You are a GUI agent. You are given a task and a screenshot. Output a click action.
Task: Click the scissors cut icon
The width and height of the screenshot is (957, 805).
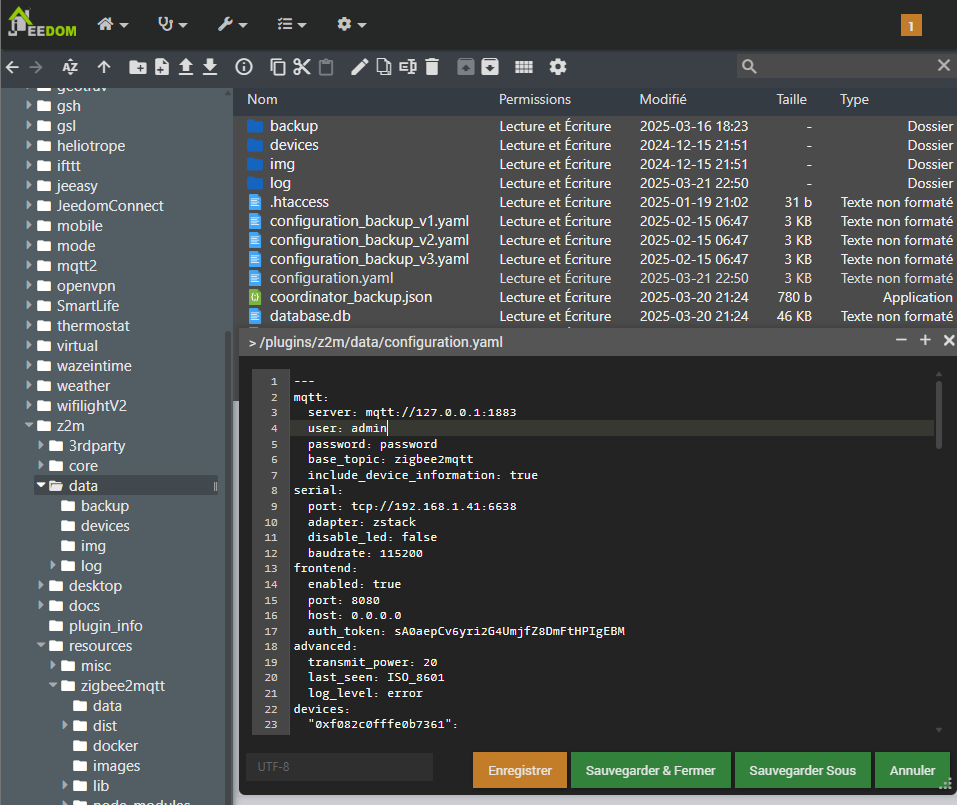point(302,67)
